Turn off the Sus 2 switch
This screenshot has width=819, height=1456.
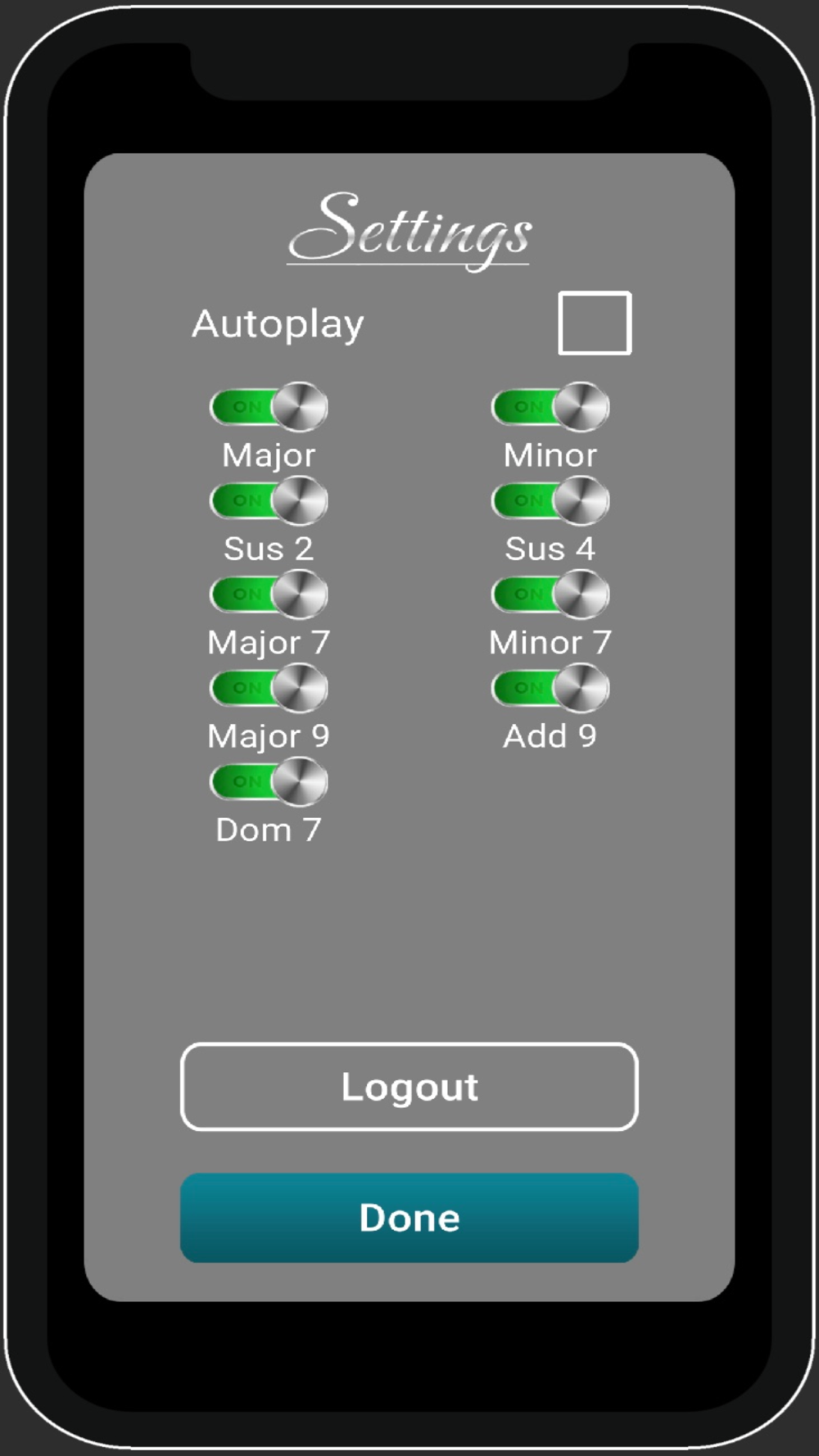(x=269, y=500)
